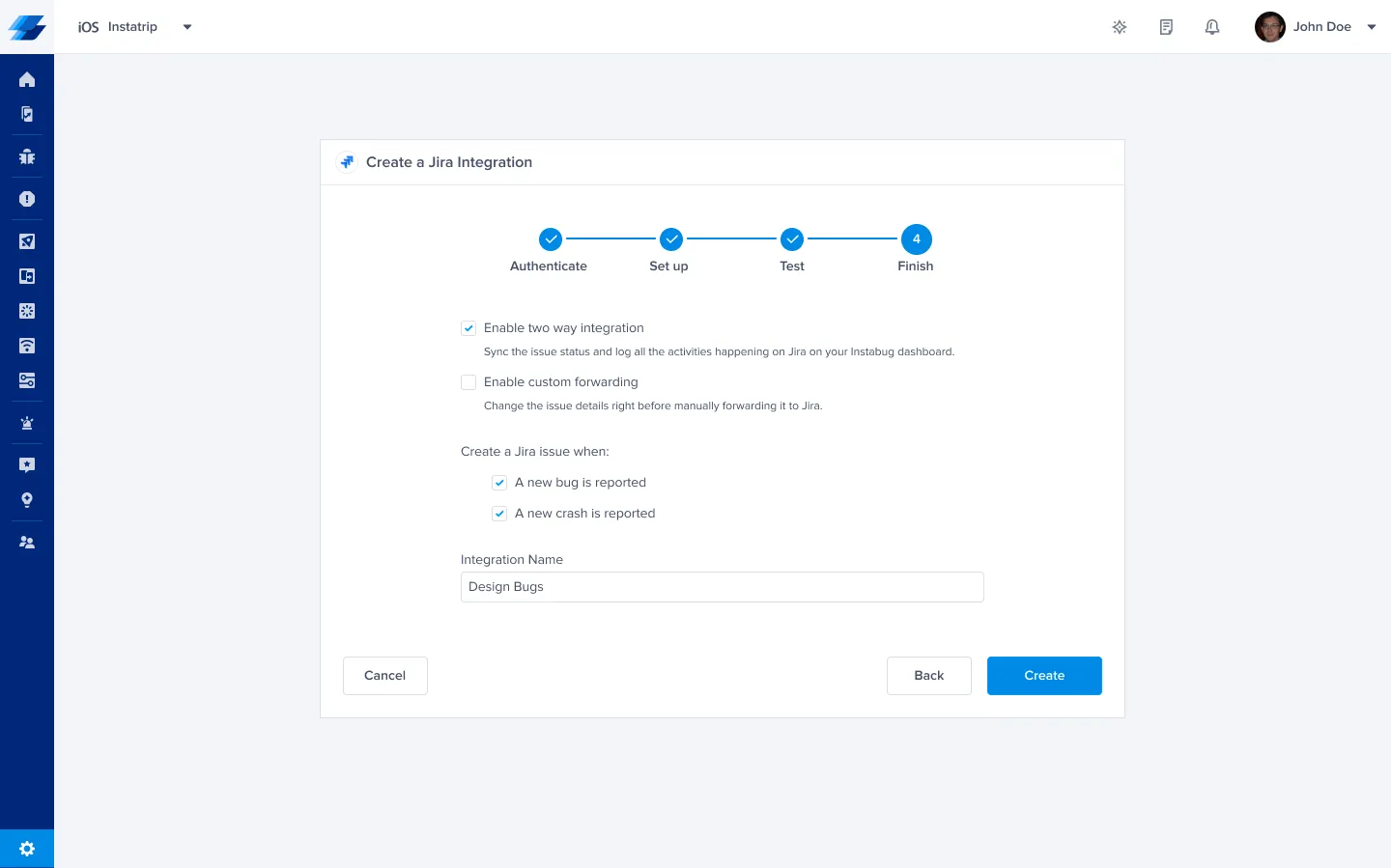The image size is (1391, 868).
Task: Uncheck Enable two way integration
Action: [468, 328]
